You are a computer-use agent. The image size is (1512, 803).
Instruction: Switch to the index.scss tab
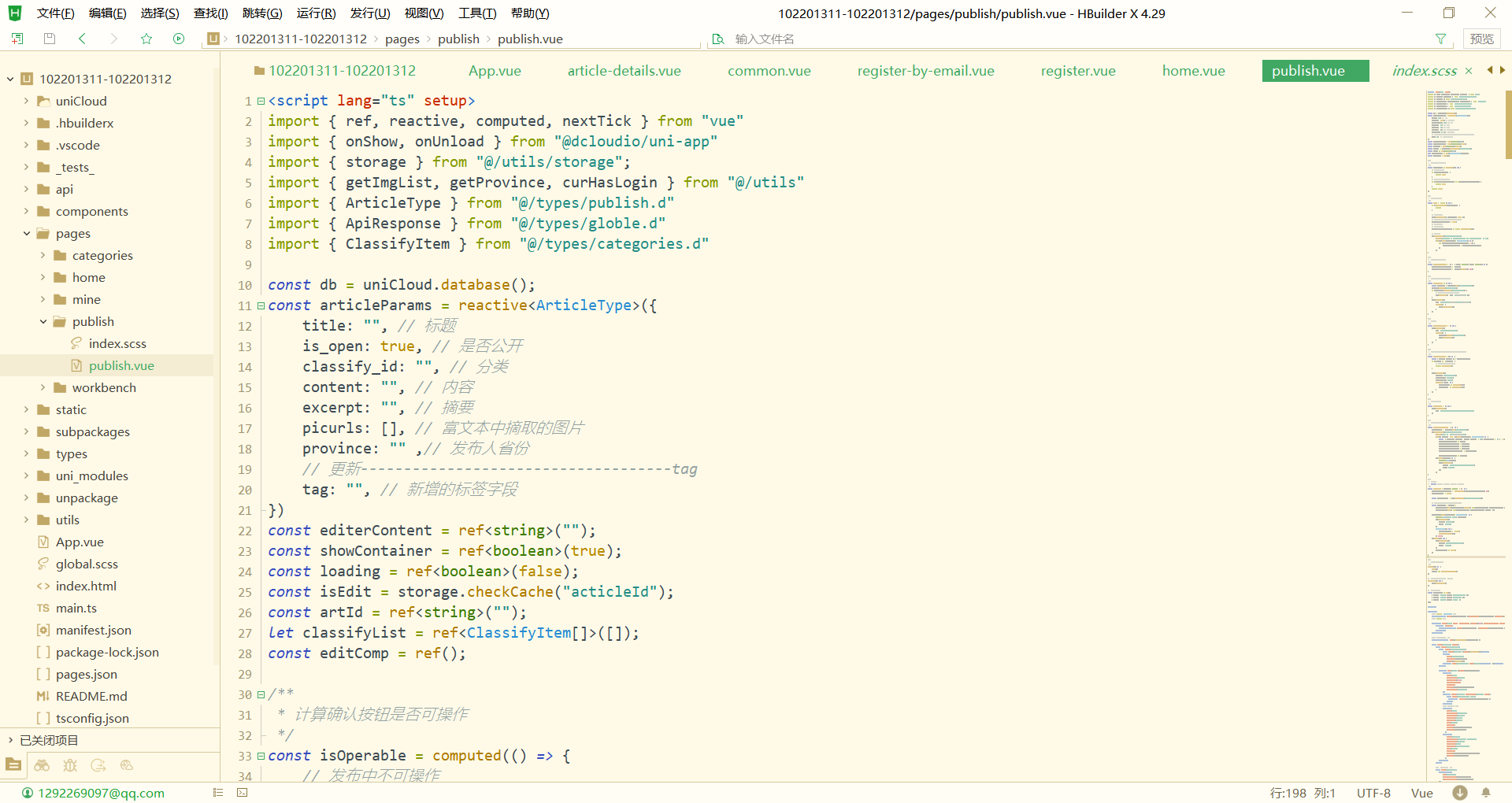tap(1425, 71)
